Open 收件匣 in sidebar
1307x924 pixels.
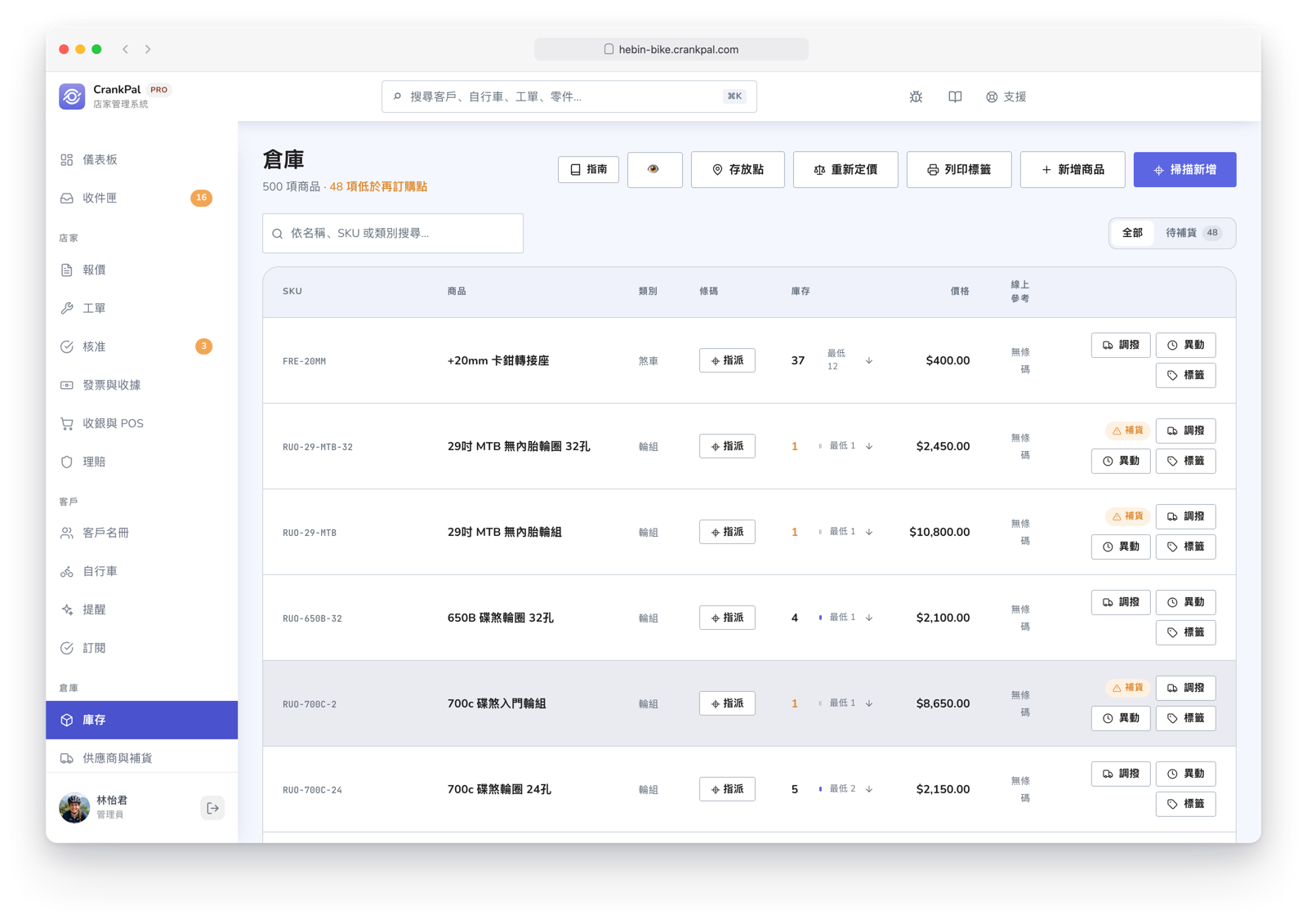[x=141, y=198]
